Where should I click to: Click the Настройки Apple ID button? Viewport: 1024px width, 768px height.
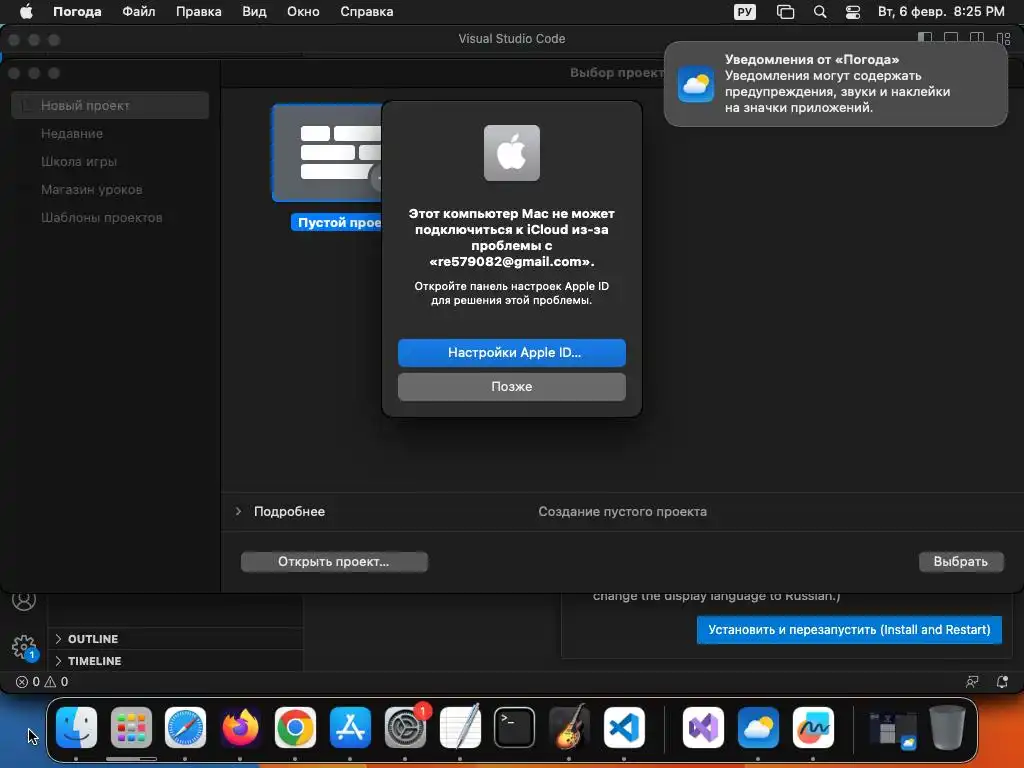(x=512, y=353)
